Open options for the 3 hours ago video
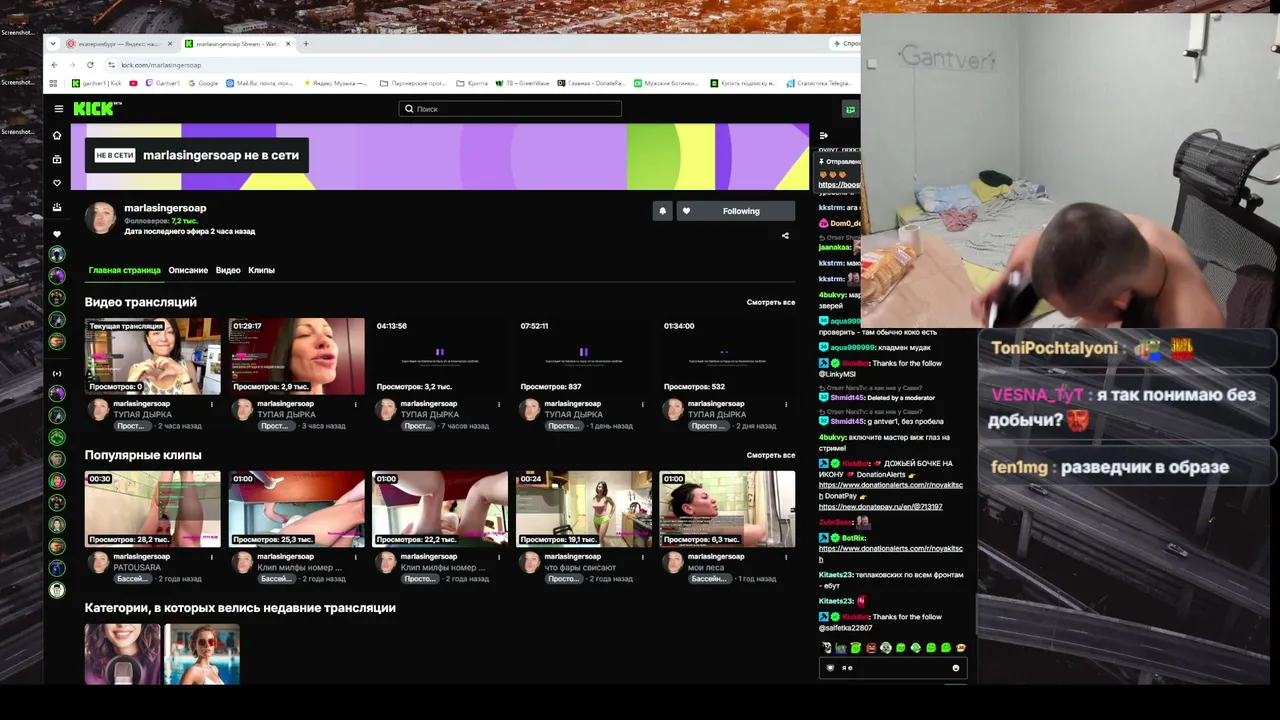Screen dimensions: 1280x720 pyautogui.click(x=356, y=404)
